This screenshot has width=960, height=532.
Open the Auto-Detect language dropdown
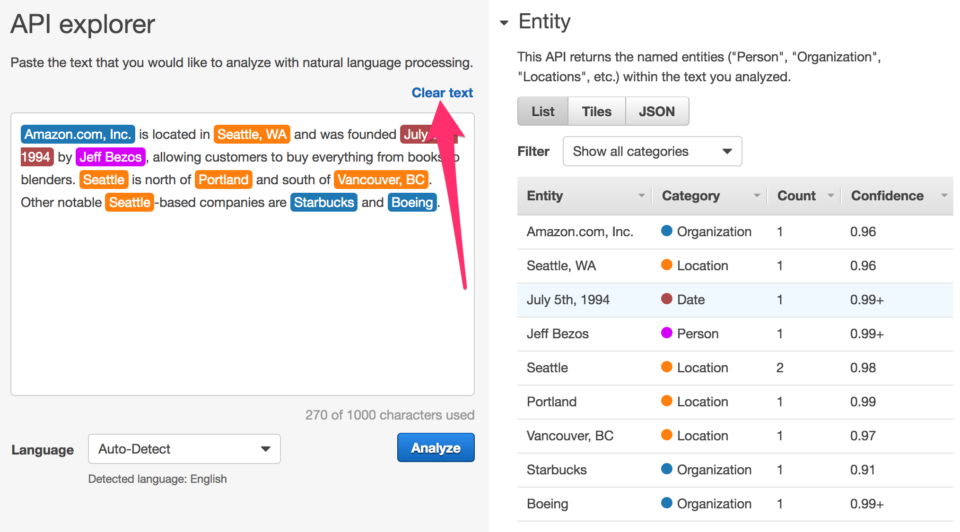pyautogui.click(x=184, y=449)
